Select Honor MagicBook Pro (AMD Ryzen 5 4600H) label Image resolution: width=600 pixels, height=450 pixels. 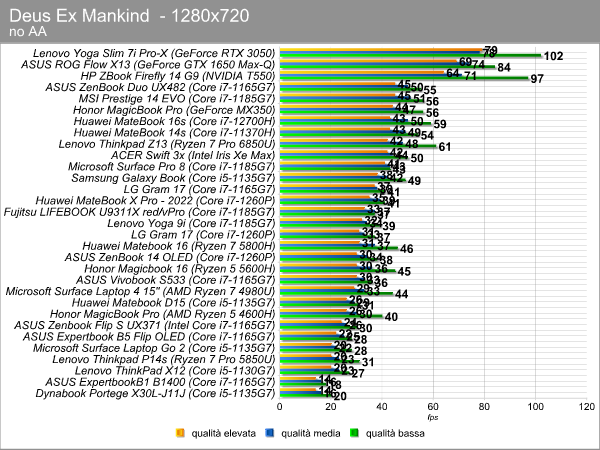tap(163, 314)
